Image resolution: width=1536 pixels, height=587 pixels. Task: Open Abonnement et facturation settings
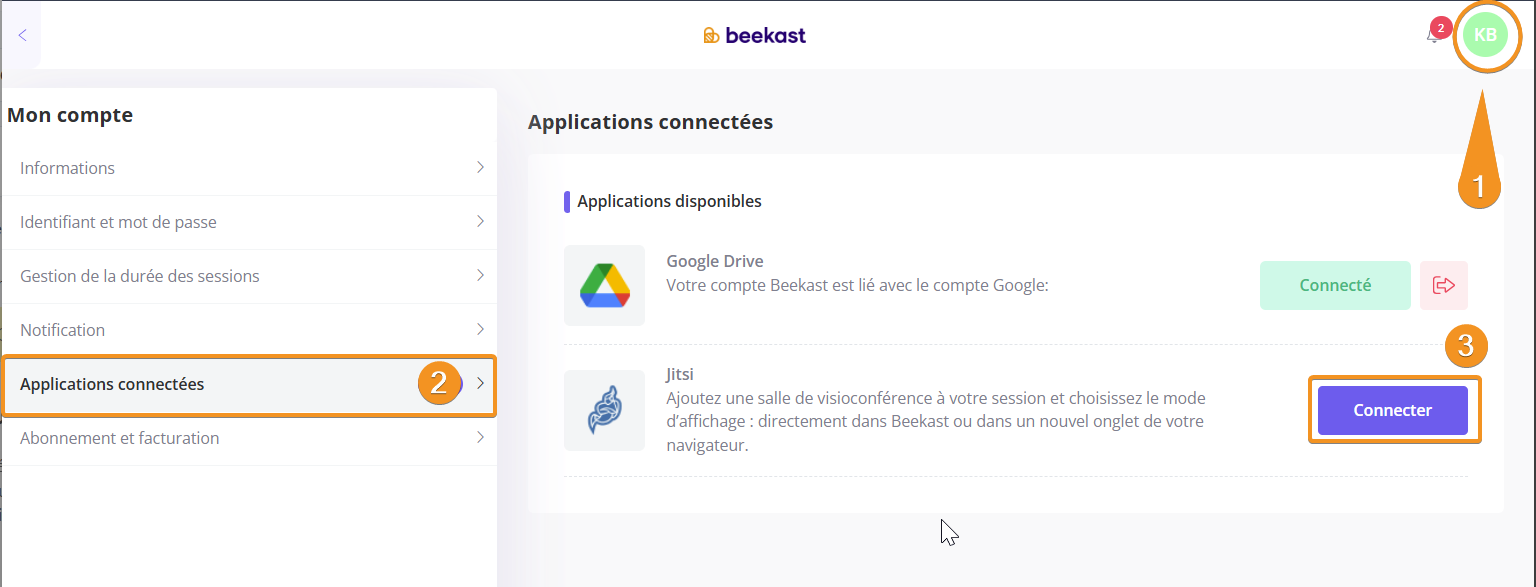pyautogui.click(x=120, y=438)
